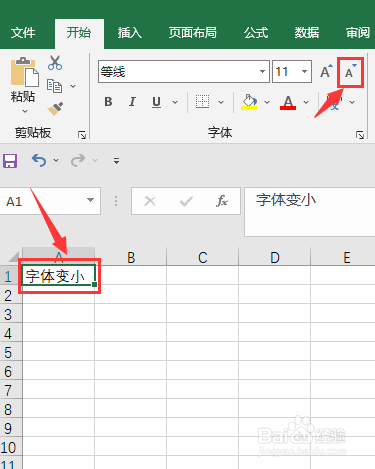
Task: Switch to the 公式 tab
Action: 256,33
